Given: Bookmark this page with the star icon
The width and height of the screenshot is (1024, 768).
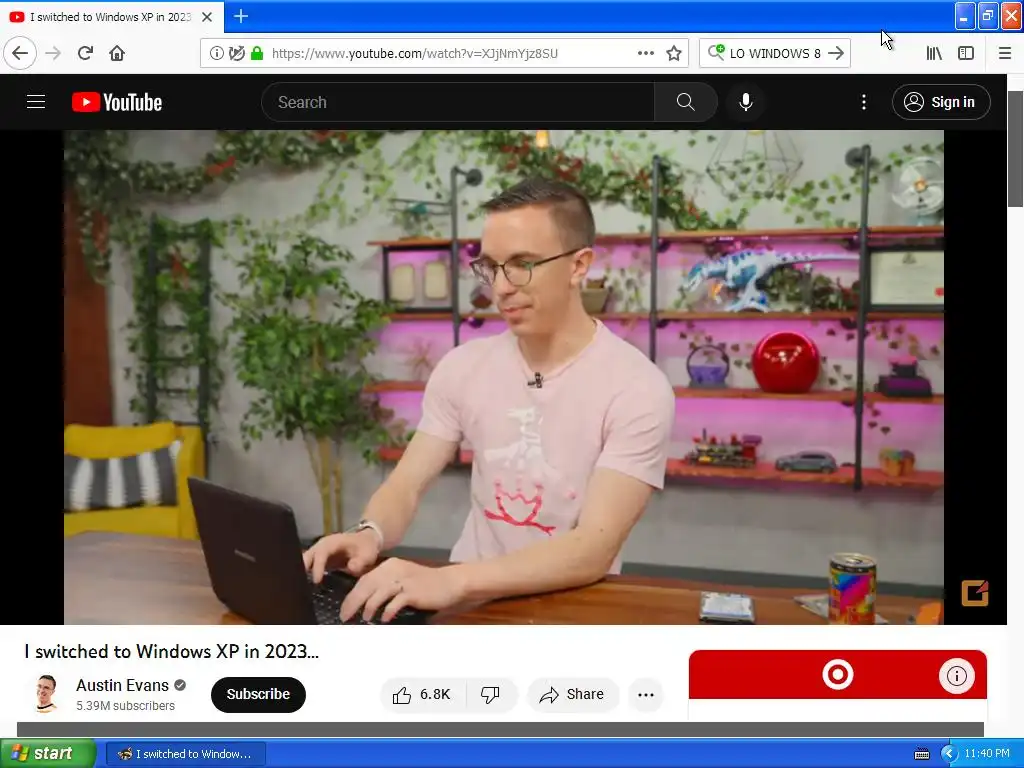Looking at the screenshot, I should [674, 53].
